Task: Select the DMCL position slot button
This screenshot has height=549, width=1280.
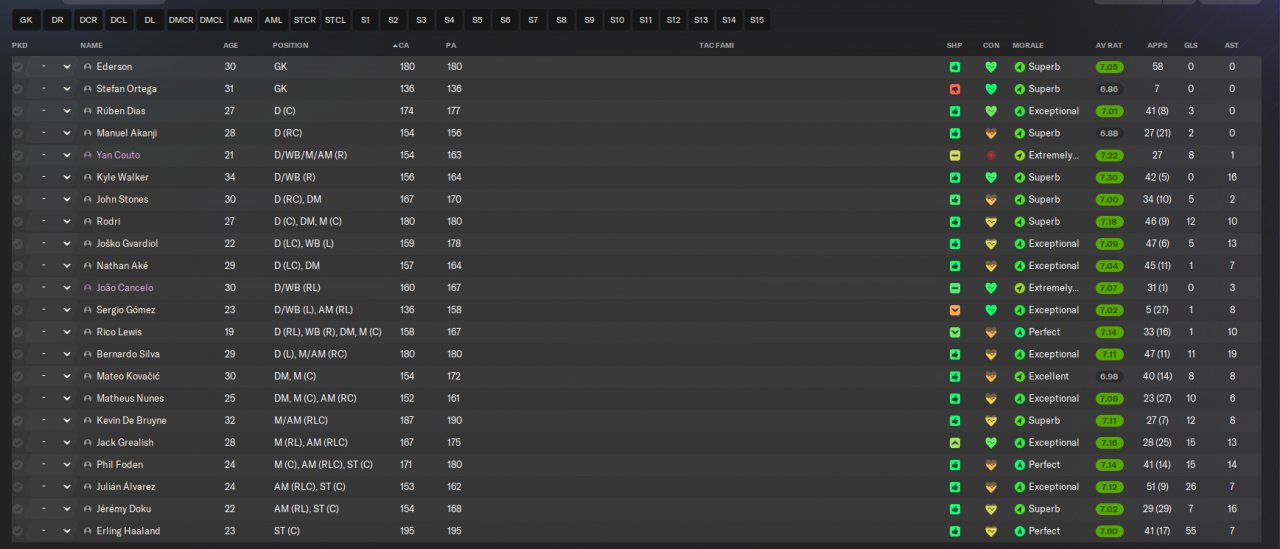Action: tap(212, 20)
